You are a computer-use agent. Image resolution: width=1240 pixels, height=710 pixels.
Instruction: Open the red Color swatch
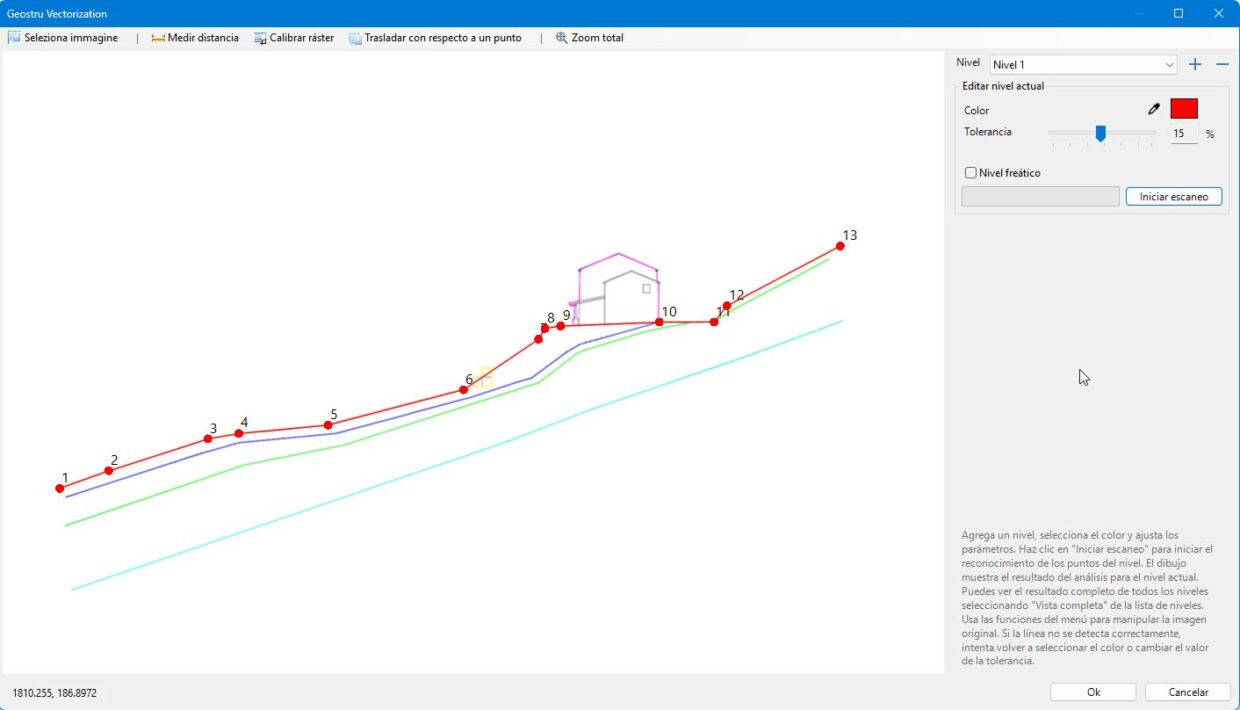(x=1183, y=108)
